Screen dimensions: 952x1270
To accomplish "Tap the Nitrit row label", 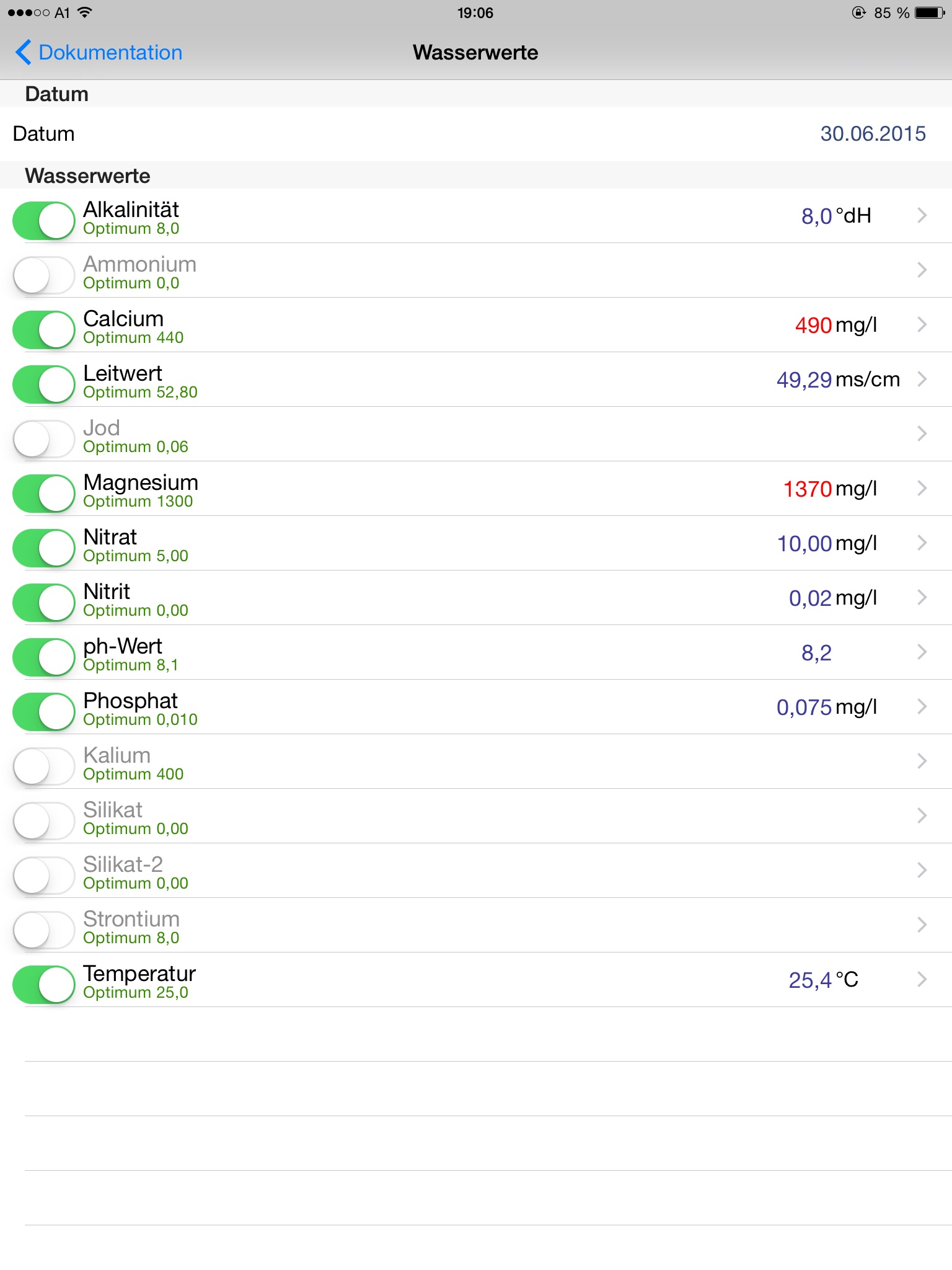I will tap(107, 591).
